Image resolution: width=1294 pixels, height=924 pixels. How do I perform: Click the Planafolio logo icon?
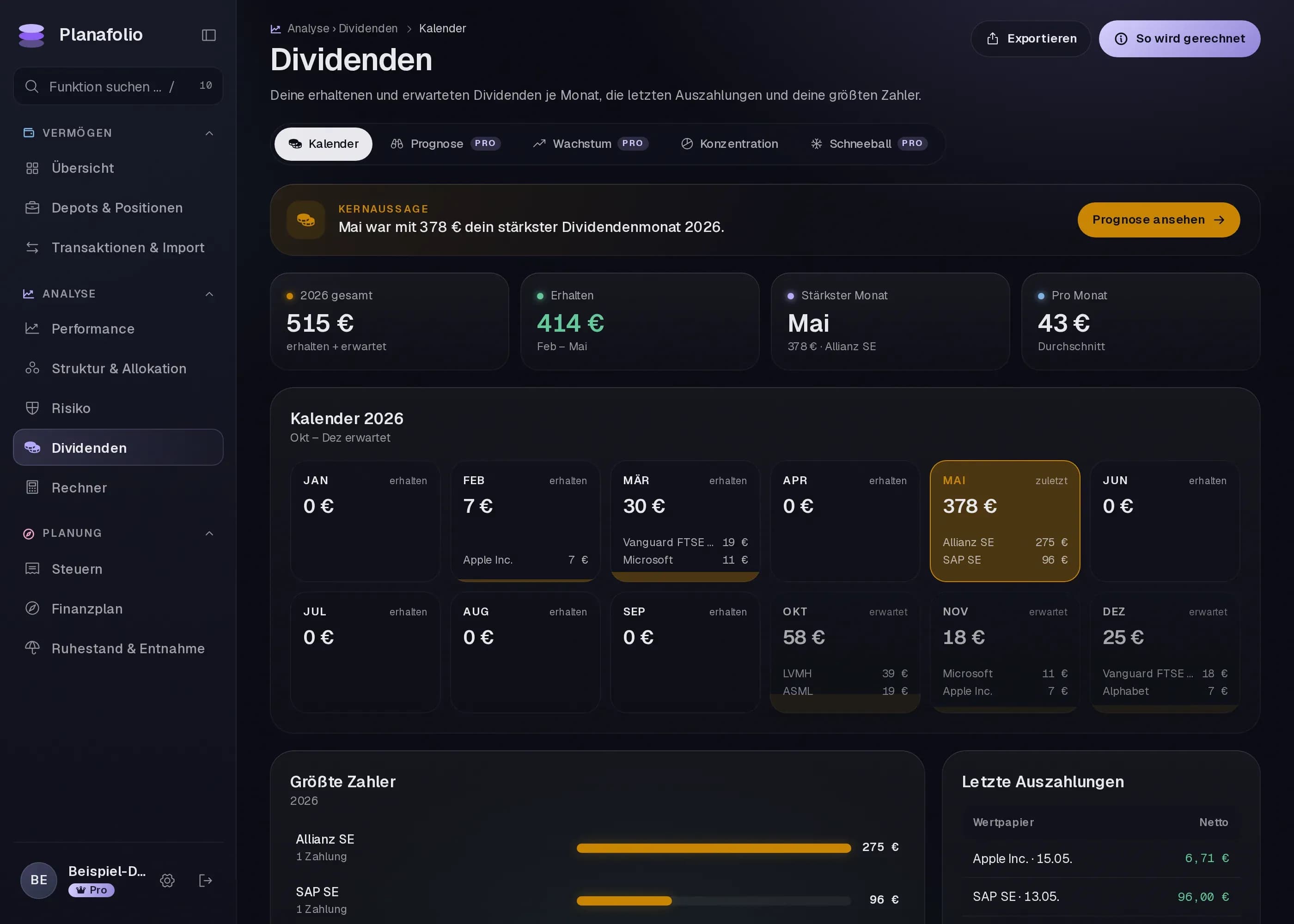[x=31, y=35]
